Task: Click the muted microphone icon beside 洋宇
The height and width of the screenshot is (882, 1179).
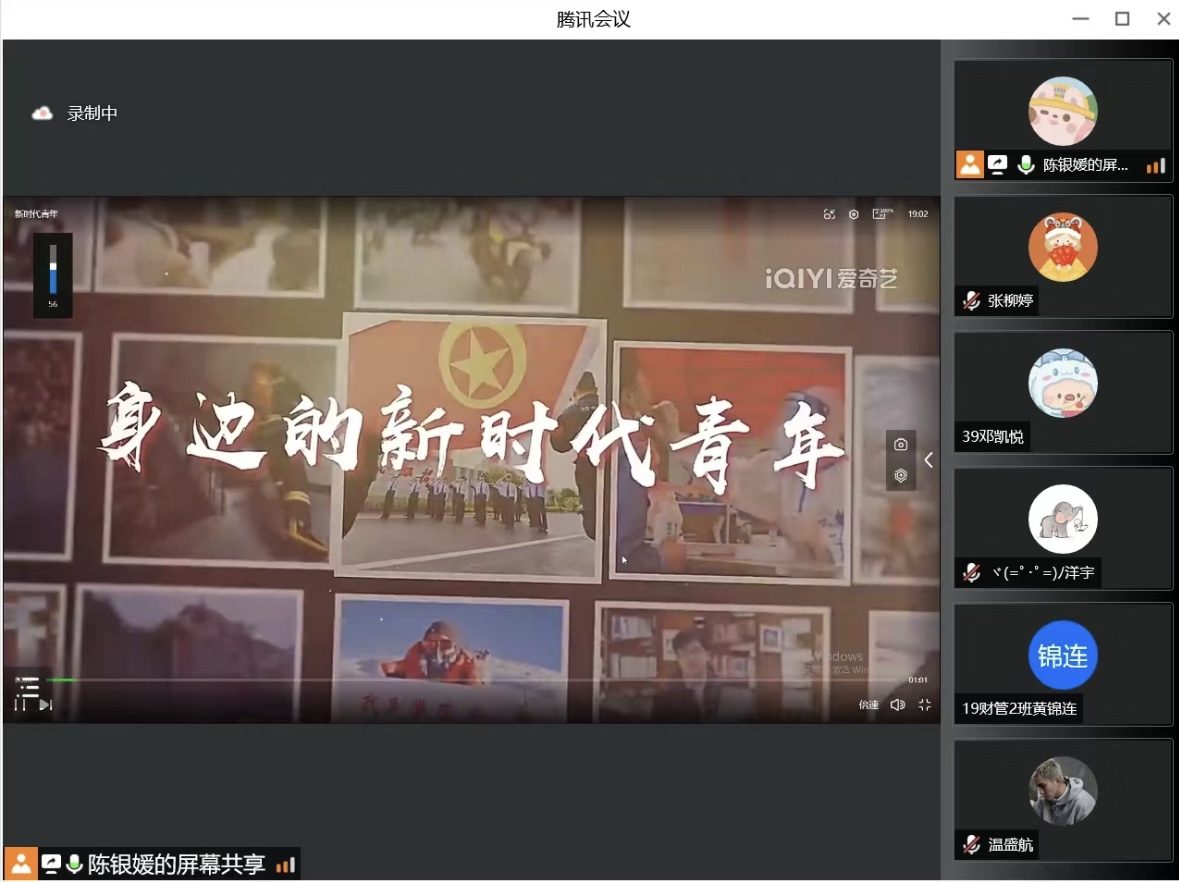Action: pos(971,573)
